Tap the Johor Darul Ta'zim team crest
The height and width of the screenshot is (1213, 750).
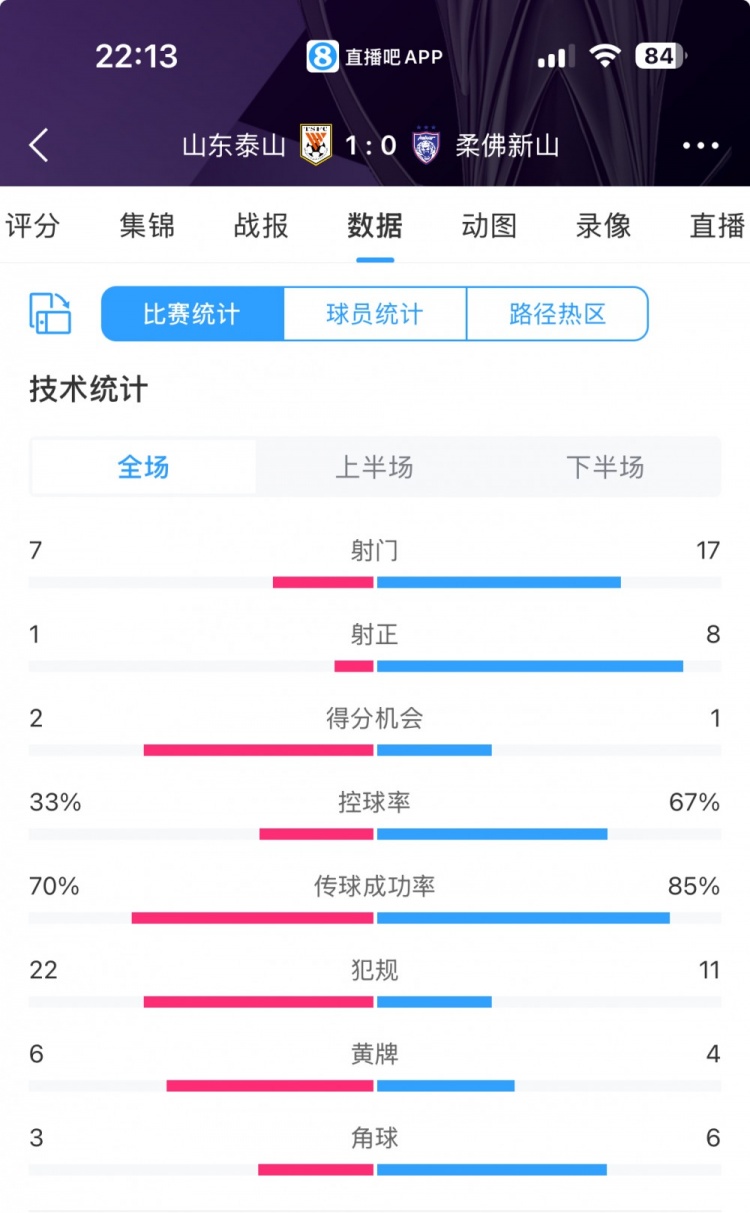pyautogui.click(x=427, y=146)
